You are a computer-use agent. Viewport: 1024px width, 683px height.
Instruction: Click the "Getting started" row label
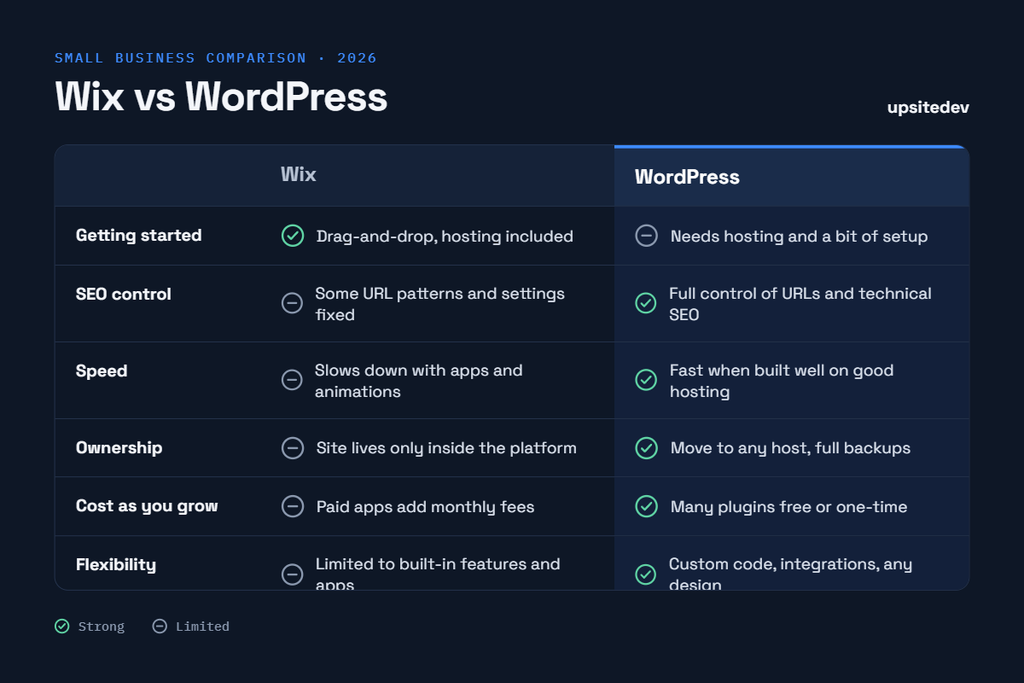(138, 235)
